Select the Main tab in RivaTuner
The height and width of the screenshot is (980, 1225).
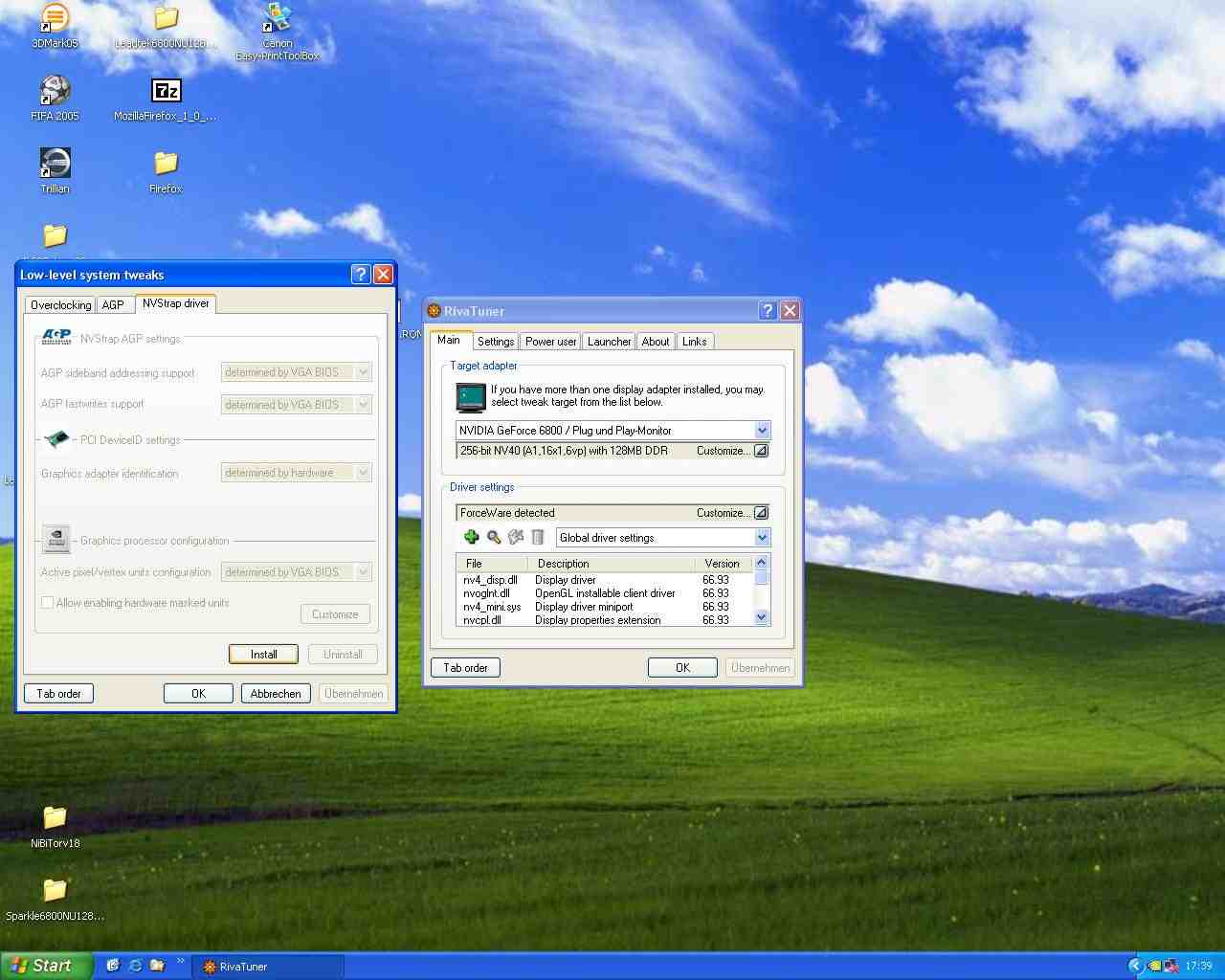point(449,341)
